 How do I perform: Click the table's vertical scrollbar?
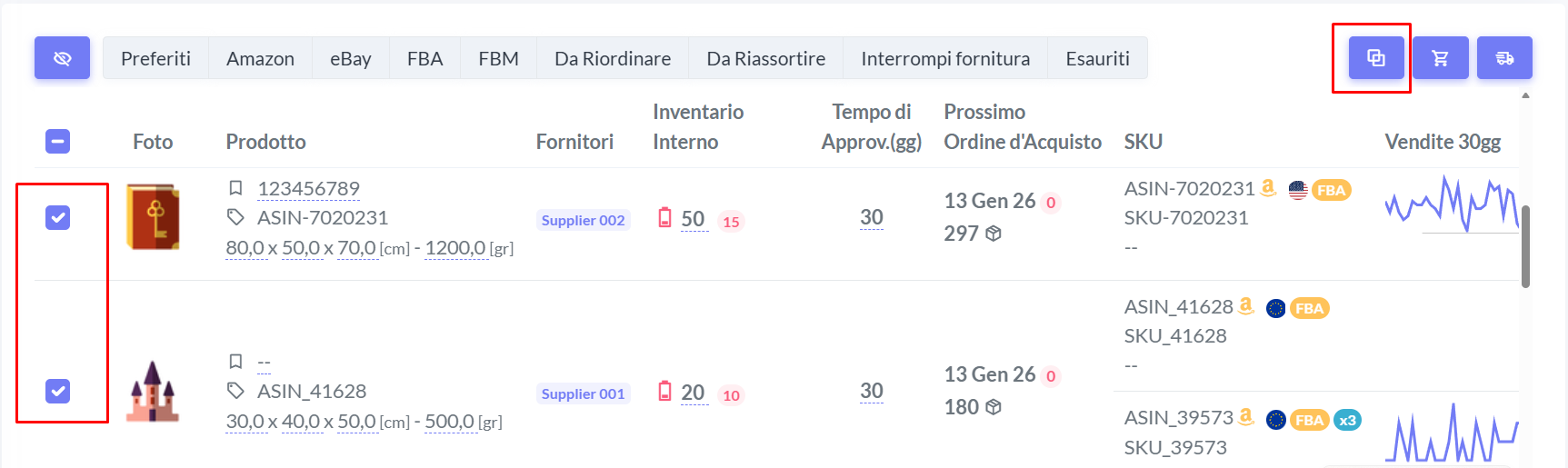click(1525, 245)
